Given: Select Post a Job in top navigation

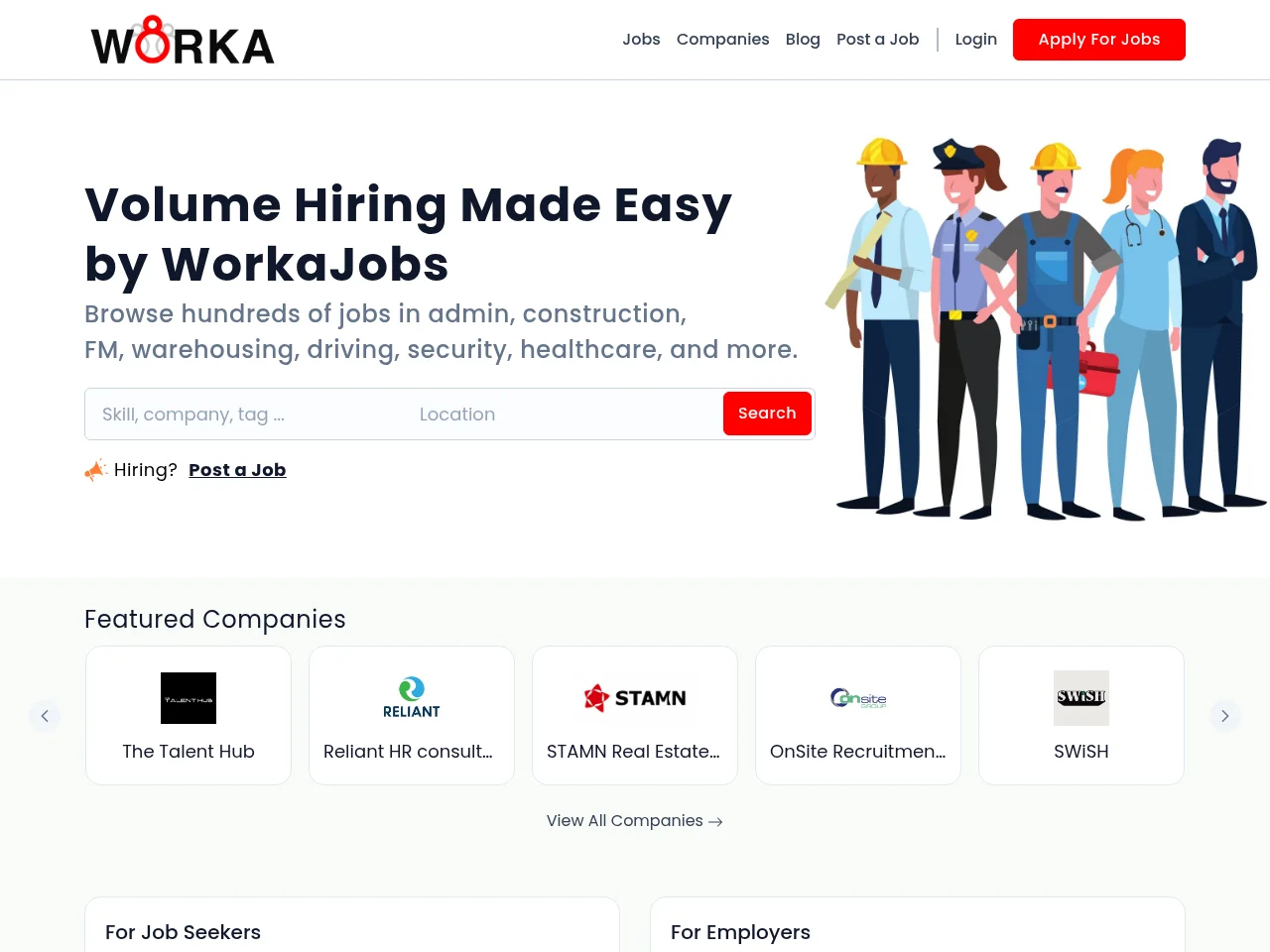Looking at the screenshot, I should (x=877, y=40).
